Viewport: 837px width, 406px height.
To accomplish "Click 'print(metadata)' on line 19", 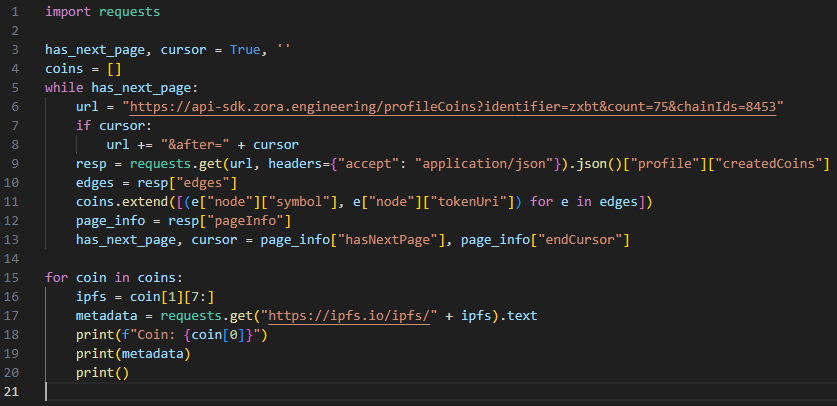I will click(x=133, y=354).
